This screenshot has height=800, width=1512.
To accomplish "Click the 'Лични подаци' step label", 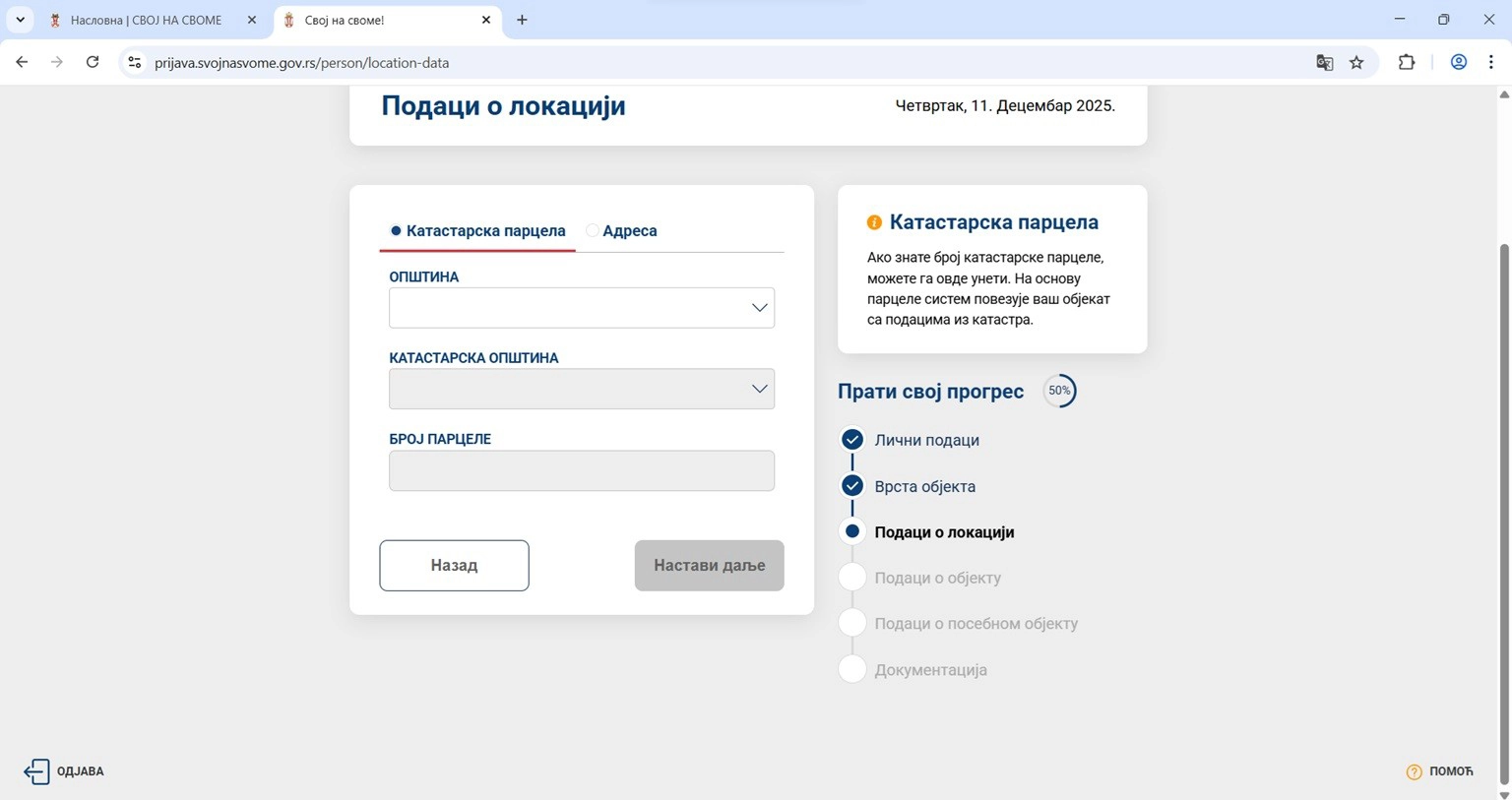I will (926, 440).
